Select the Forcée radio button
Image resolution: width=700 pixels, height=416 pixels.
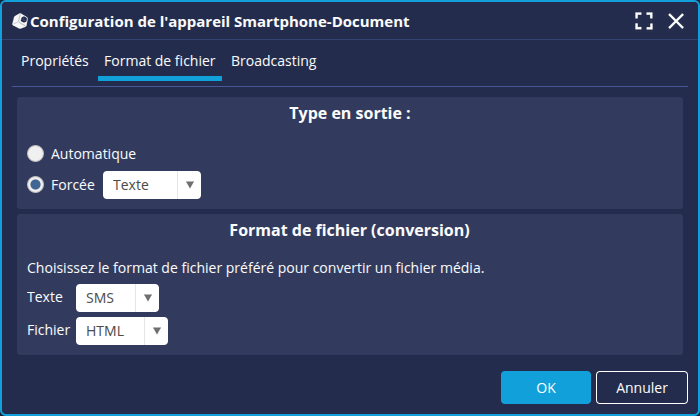(x=35, y=185)
